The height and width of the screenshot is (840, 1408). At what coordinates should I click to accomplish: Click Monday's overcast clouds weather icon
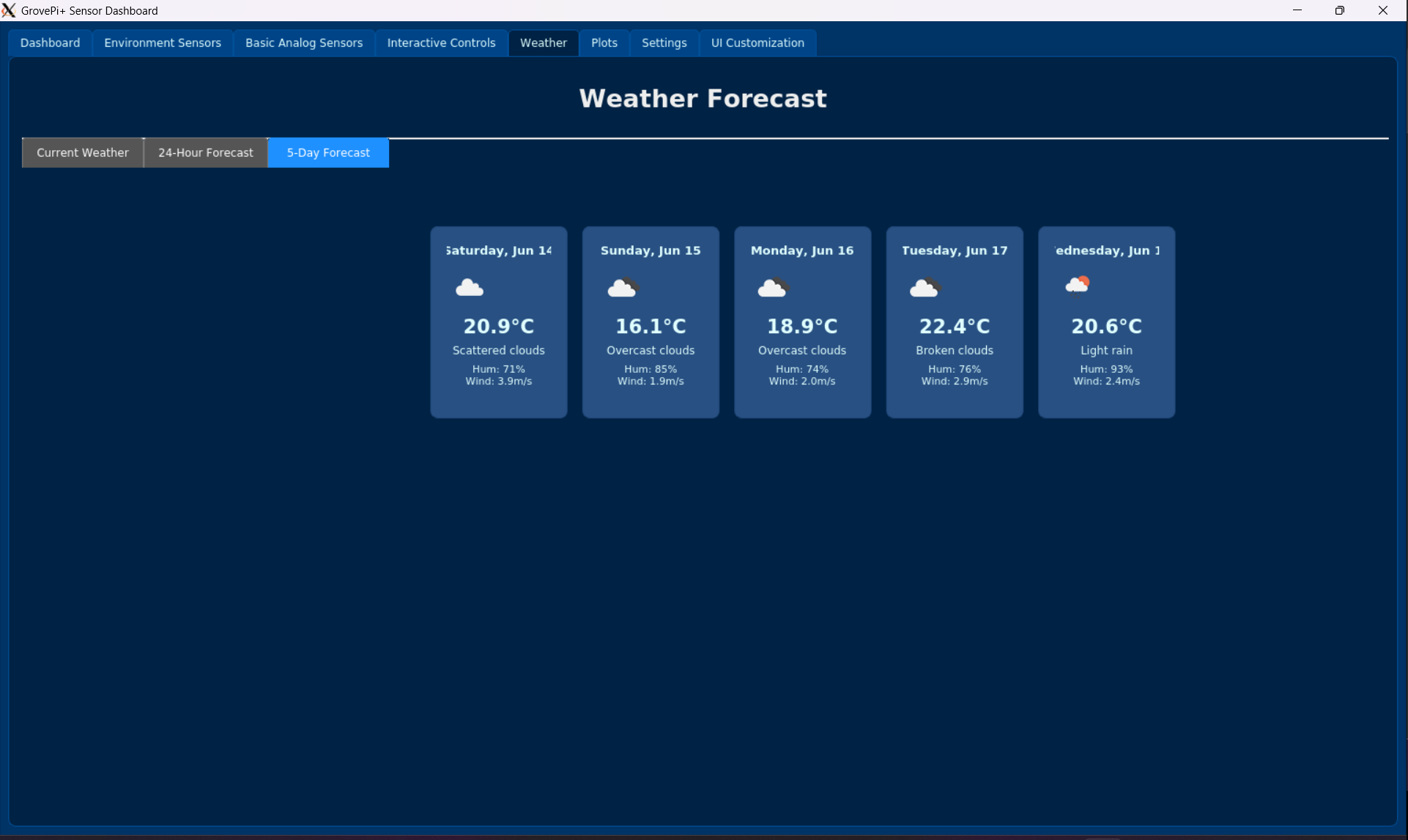point(773,287)
